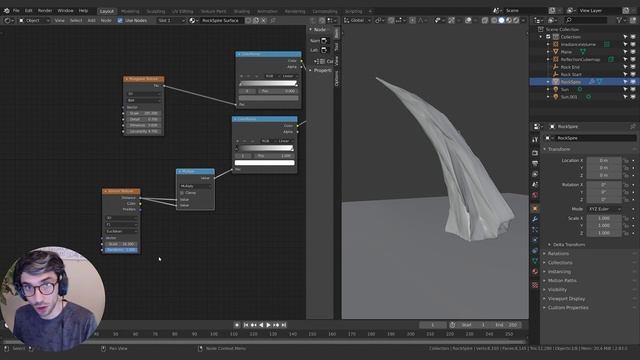Adjust the Randomness slider on Voronoi node
The image size is (640, 360).
121,250
